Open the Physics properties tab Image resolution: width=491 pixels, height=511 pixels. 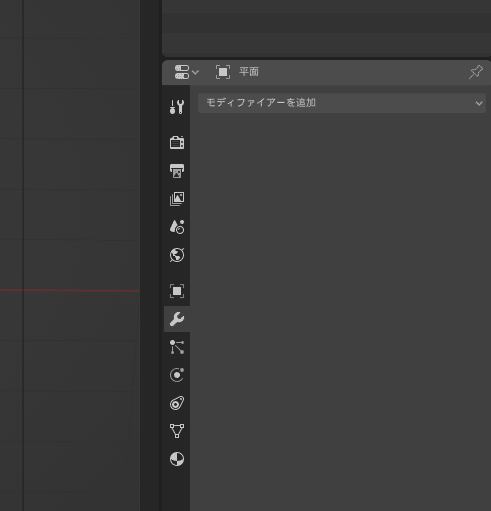tap(177, 375)
